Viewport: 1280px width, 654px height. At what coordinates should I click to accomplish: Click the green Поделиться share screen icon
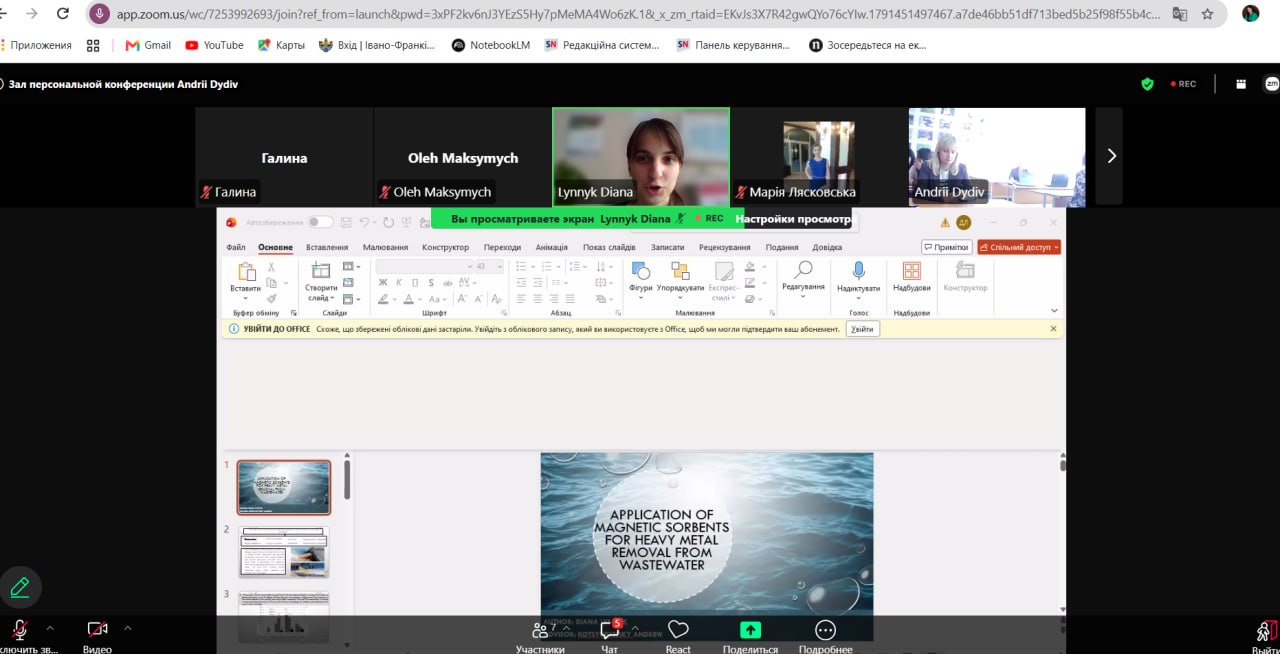(750, 630)
